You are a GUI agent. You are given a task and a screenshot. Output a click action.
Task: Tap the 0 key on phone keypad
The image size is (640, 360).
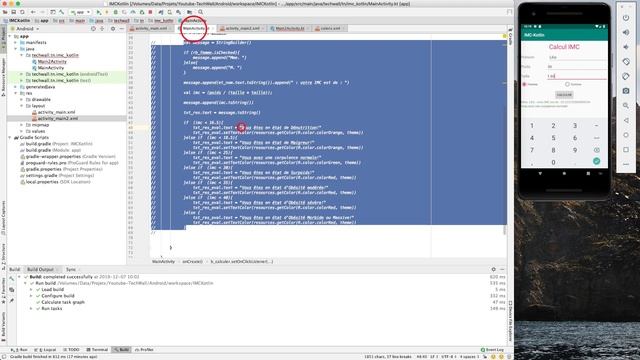pos(553,162)
